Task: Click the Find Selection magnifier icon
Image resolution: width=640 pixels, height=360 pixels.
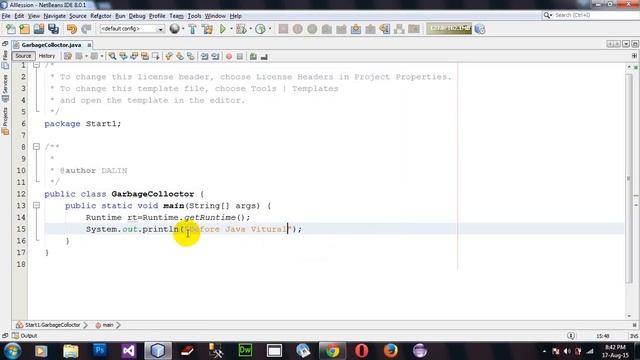Action: (112, 56)
